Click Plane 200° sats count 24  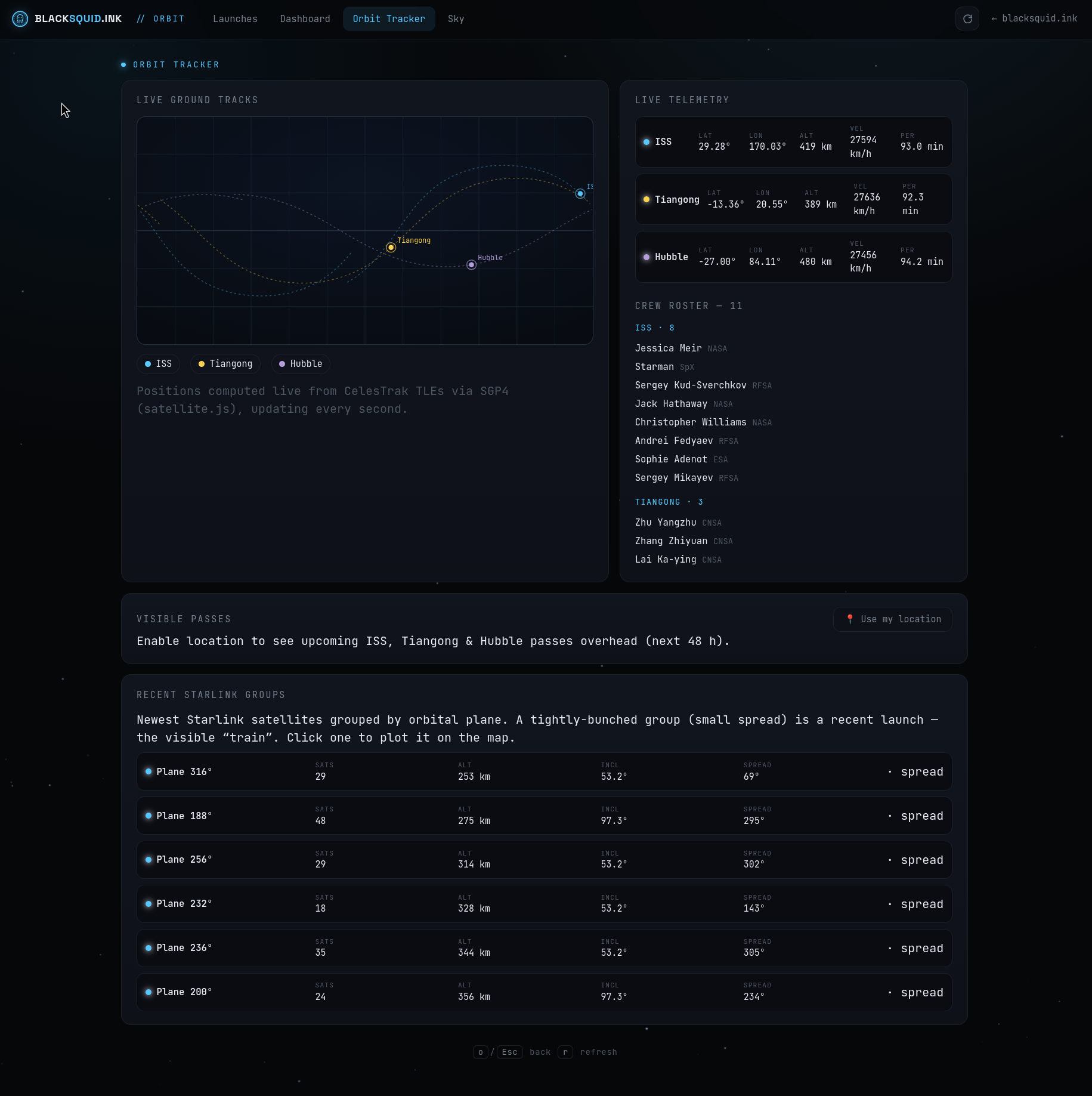320,997
